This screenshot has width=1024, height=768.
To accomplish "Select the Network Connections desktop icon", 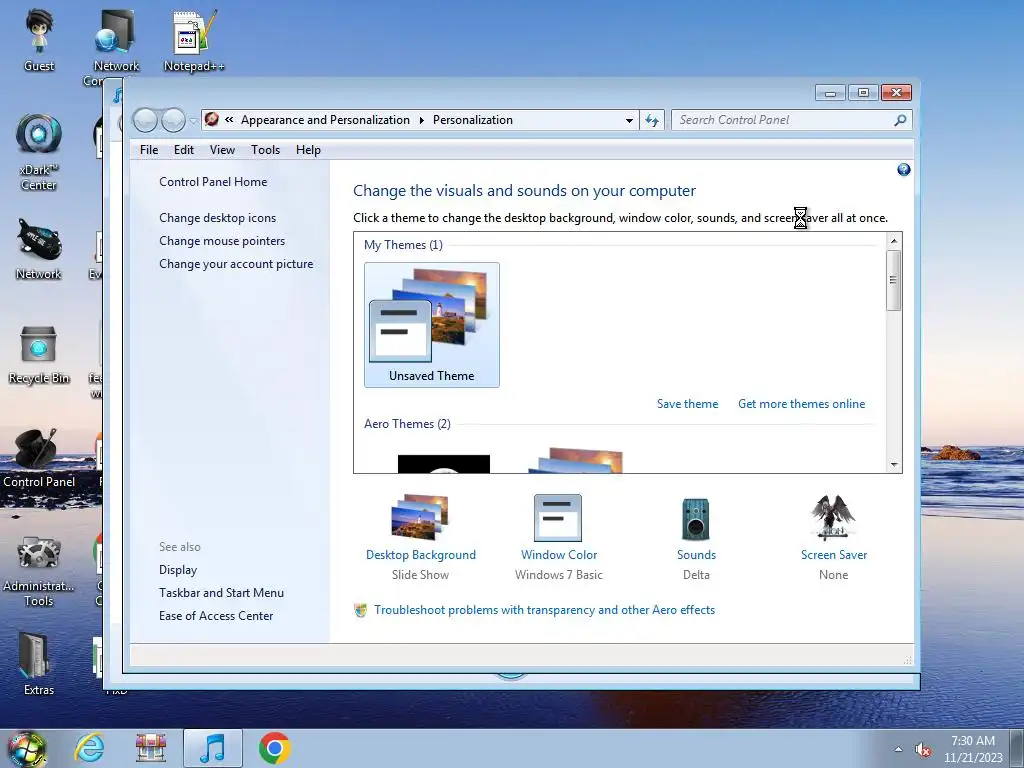I will (x=116, y=46).
